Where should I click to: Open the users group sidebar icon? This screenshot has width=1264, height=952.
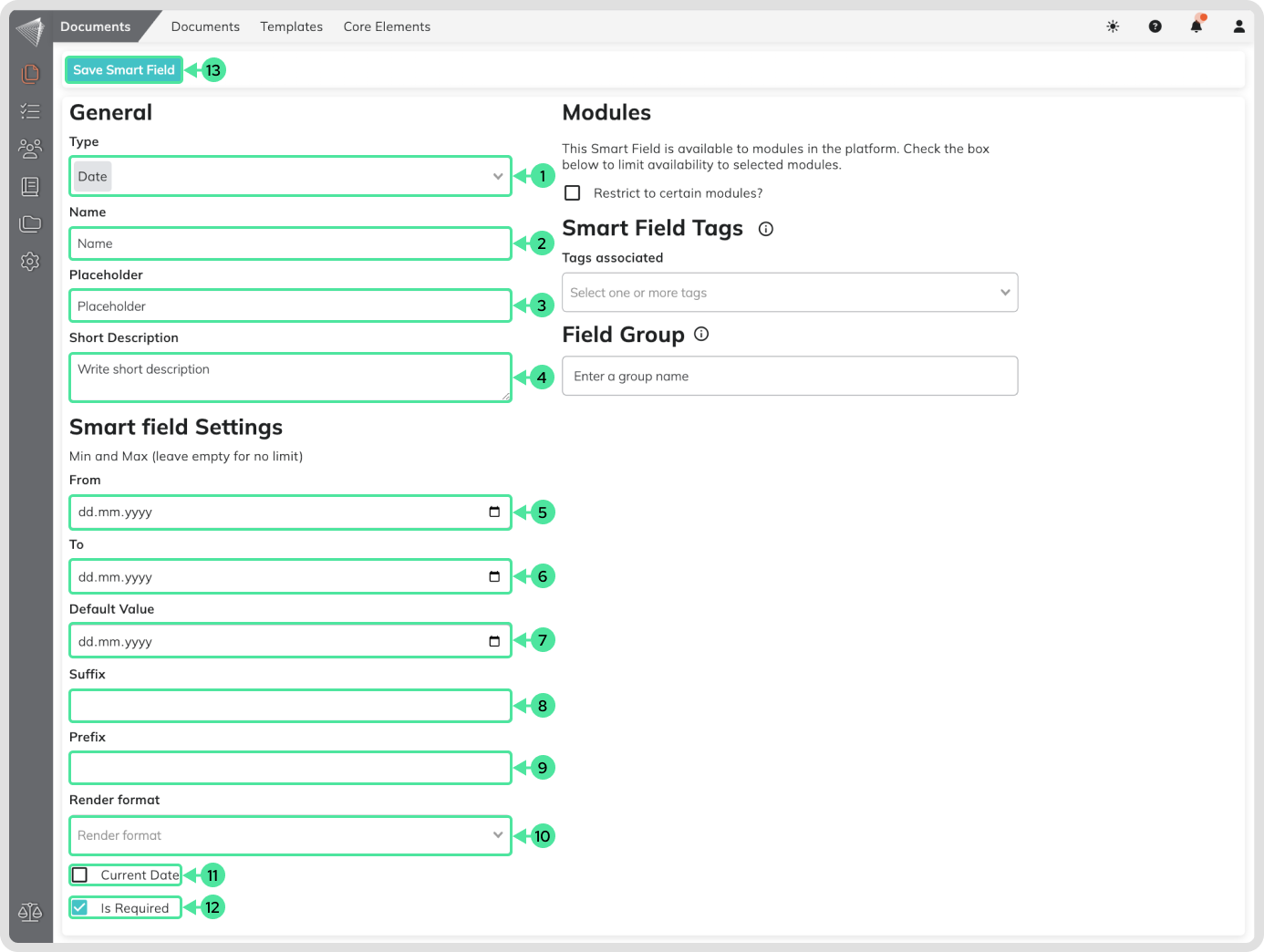pyautogui.click(x=30, y=149)
